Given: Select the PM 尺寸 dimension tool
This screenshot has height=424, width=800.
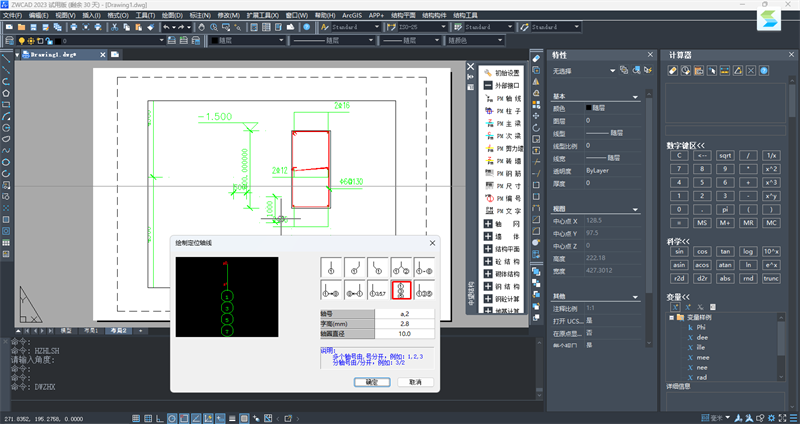Looking at the screenshot, I should (x=507, y=185).
